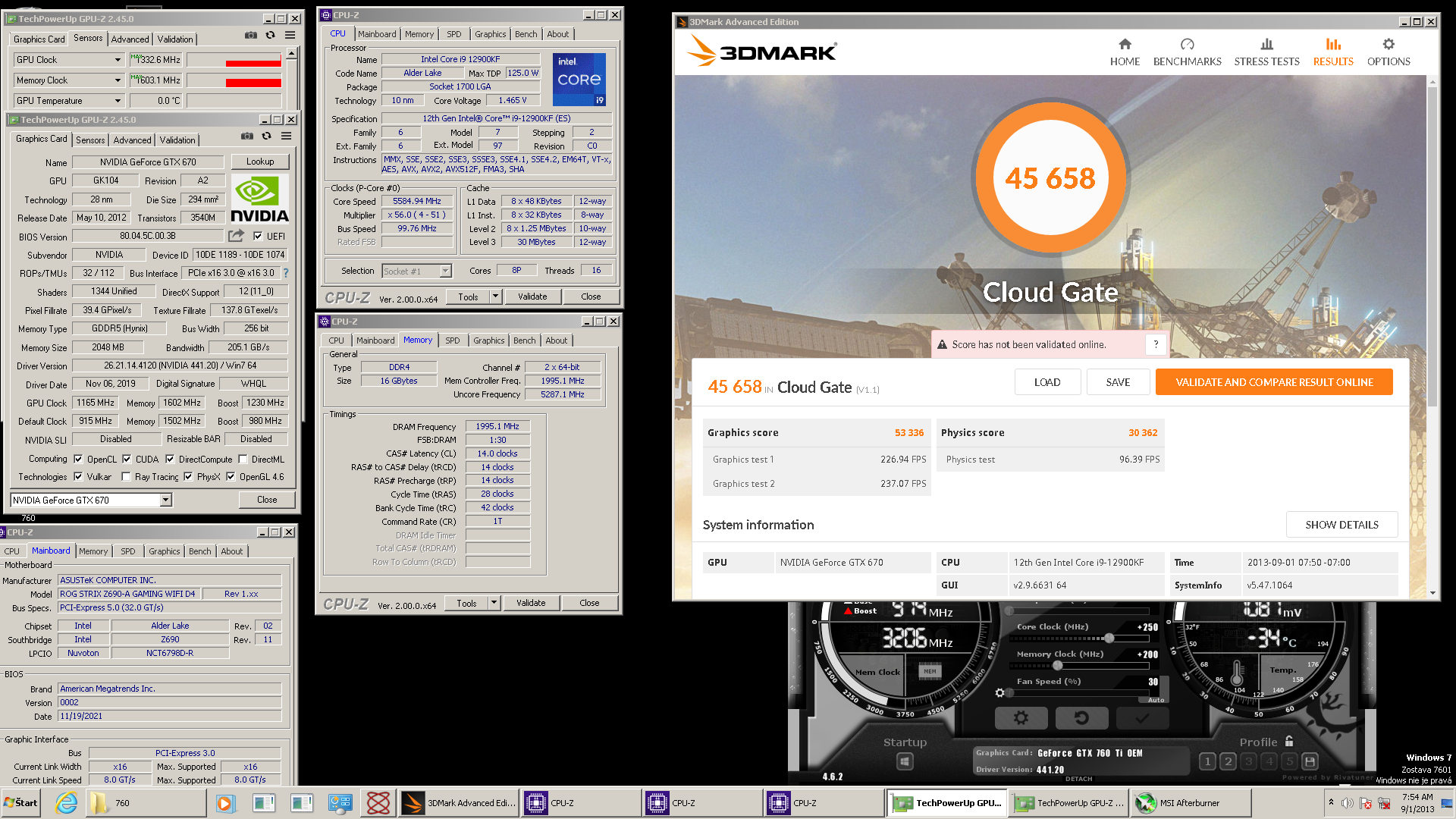Click Load button in 3DMark
This screenshot has height=819, width=1456.
(1047, 382)
